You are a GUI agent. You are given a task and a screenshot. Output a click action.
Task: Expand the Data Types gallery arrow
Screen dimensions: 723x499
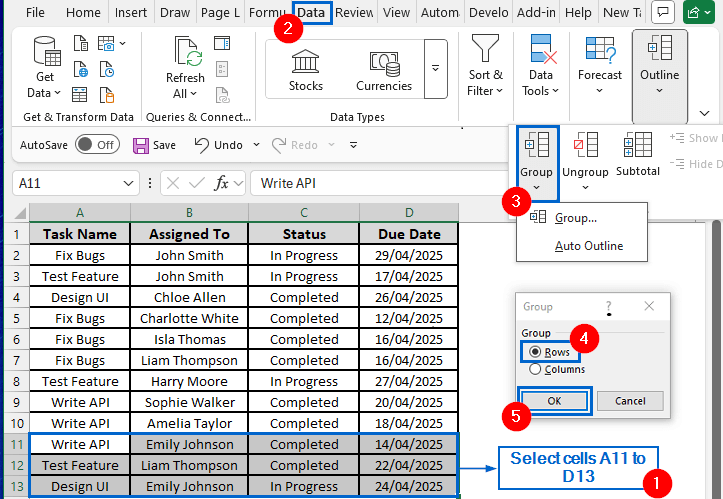435,69
